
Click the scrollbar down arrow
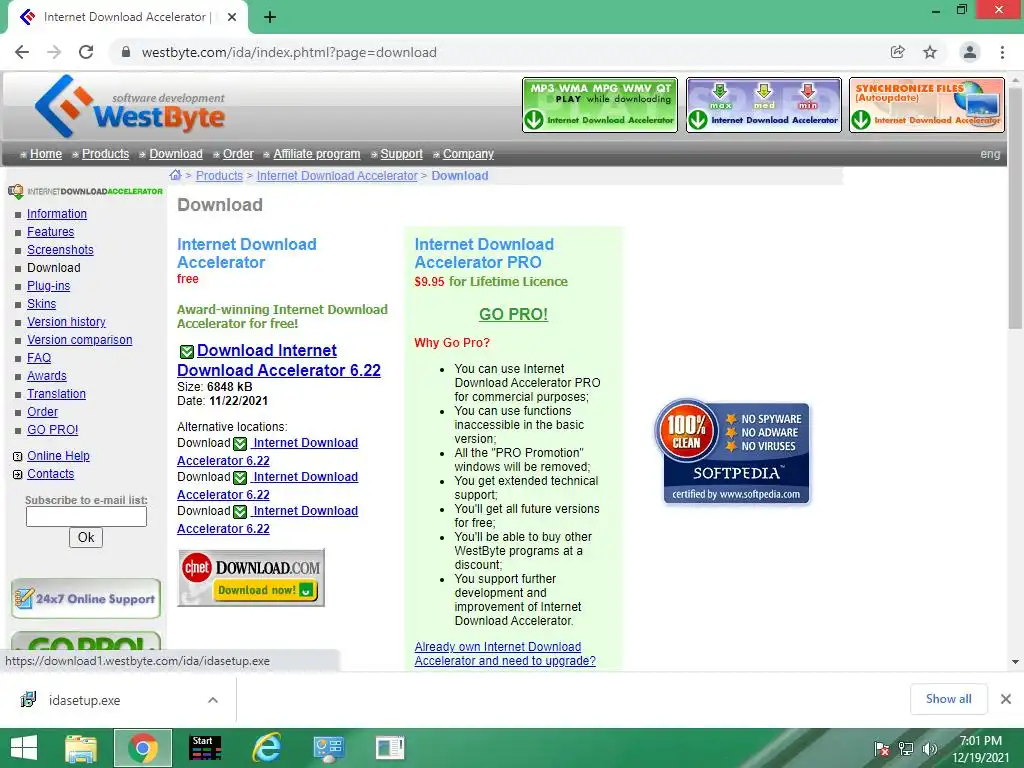pyautogui.click(x=1015, y=662)
